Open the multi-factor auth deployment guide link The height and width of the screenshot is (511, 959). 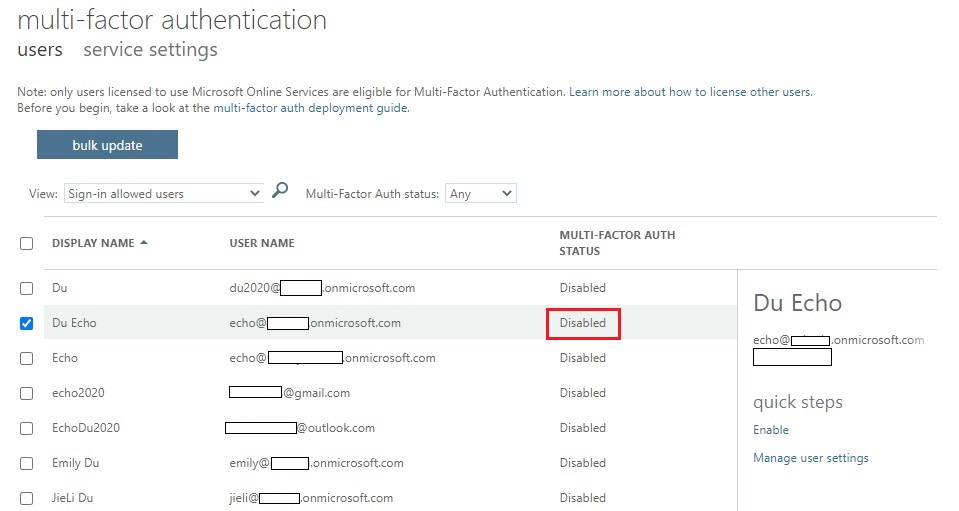click(x=311, y=108)
